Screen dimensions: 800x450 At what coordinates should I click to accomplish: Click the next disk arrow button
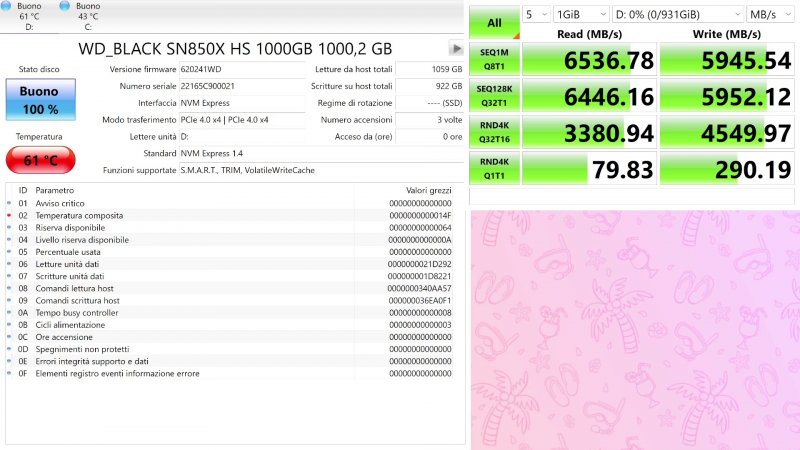pyautogui.click(x=456, y=48)
